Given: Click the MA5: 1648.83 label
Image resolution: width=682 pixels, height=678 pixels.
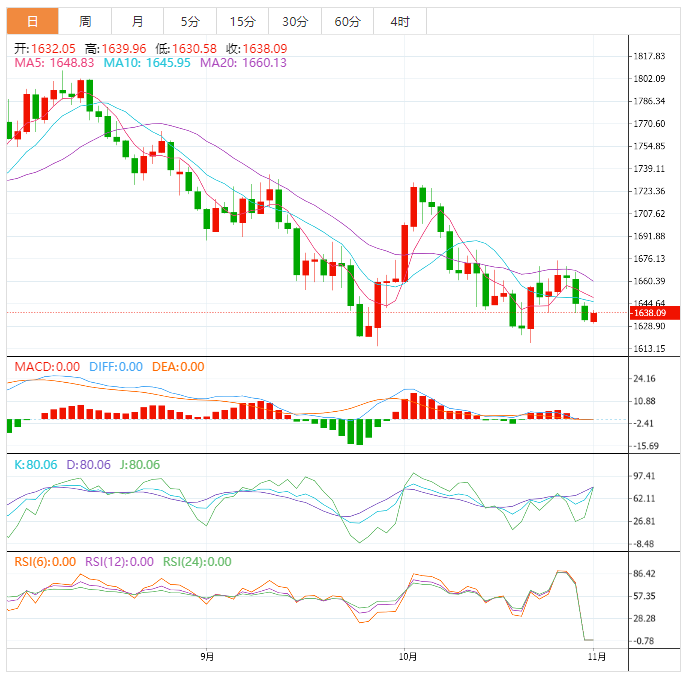Looking at the screenshot, I should (x=54, y=63).
